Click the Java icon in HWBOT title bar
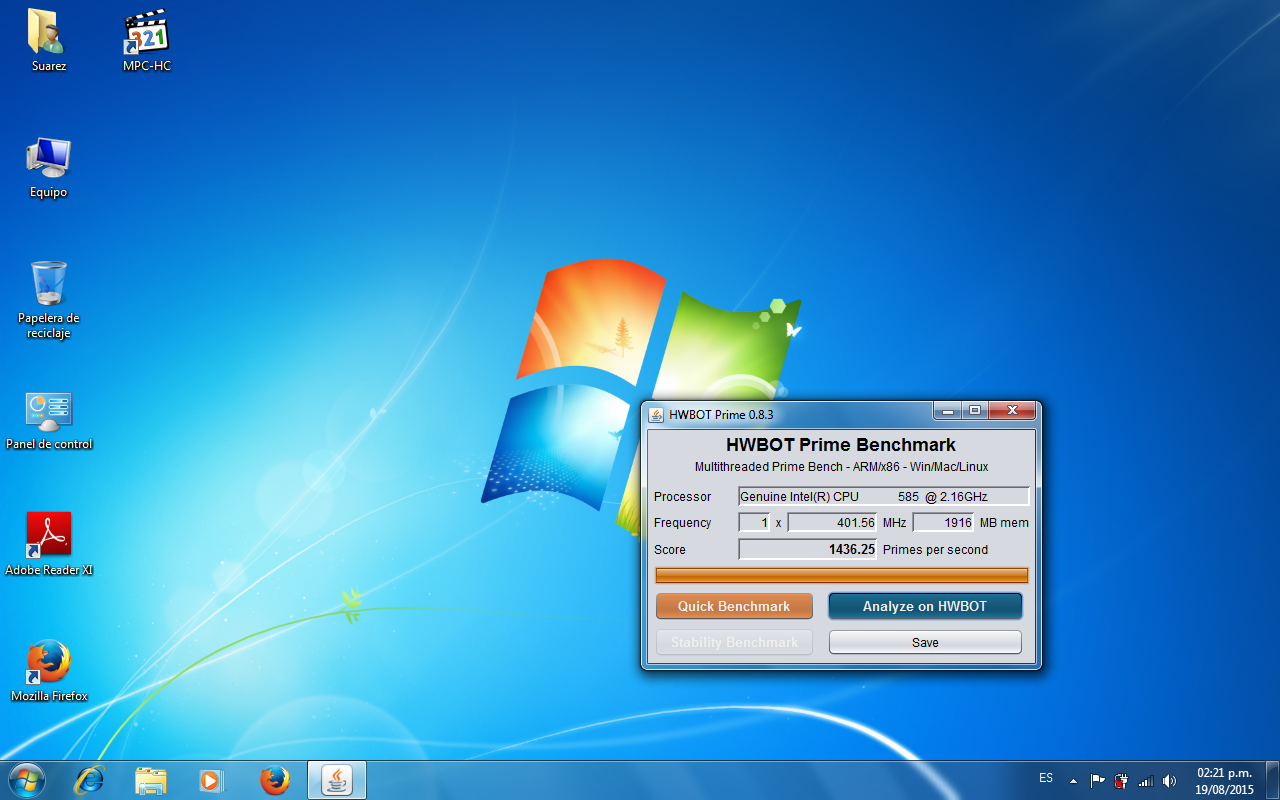Viewport: 1280px width, 800px height. coord(656,414)
